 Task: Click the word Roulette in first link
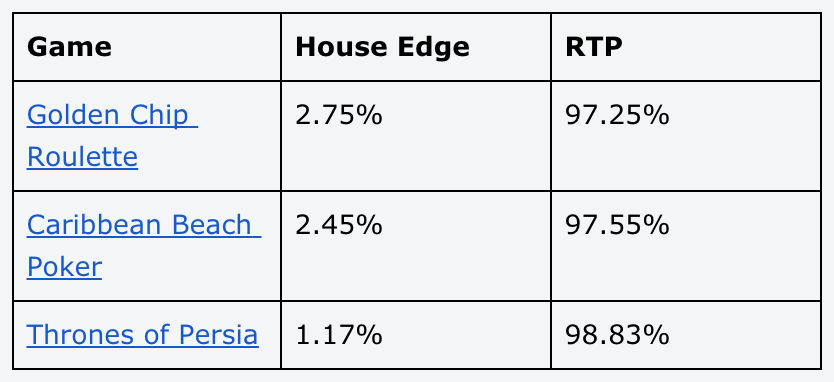click(82, 157)
